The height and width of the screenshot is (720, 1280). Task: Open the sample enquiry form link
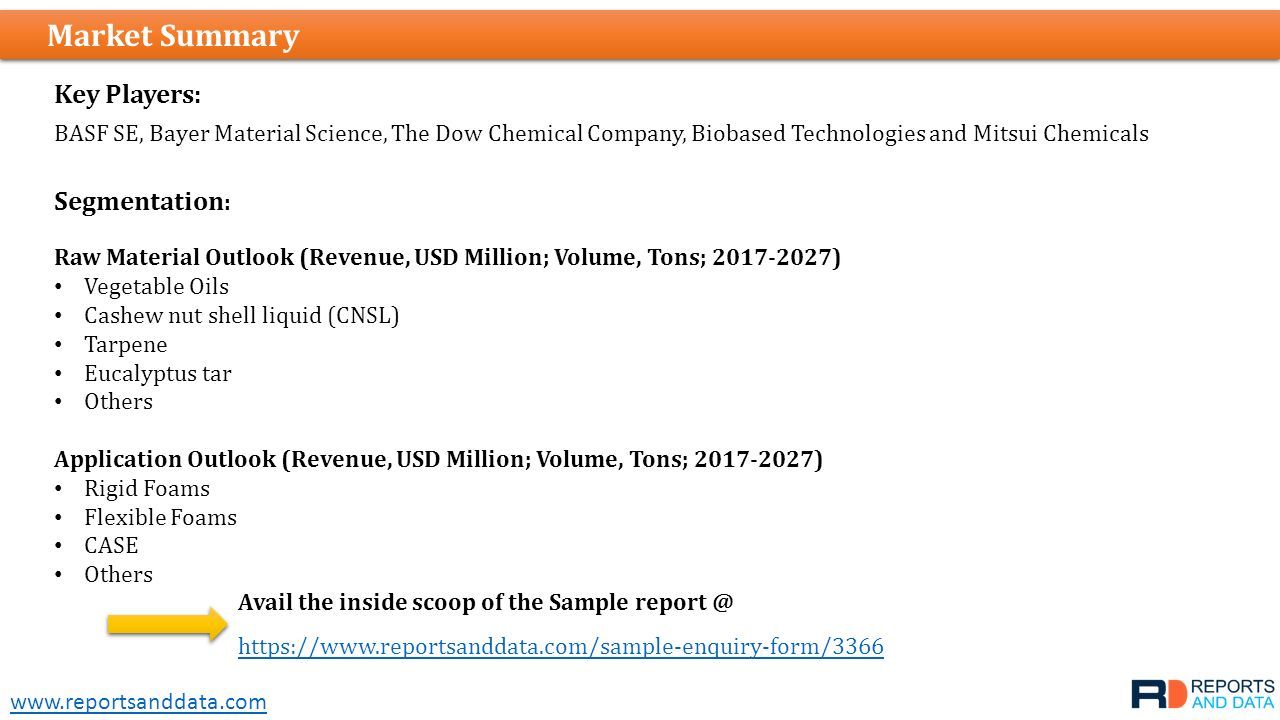click(x=561, y=647)
